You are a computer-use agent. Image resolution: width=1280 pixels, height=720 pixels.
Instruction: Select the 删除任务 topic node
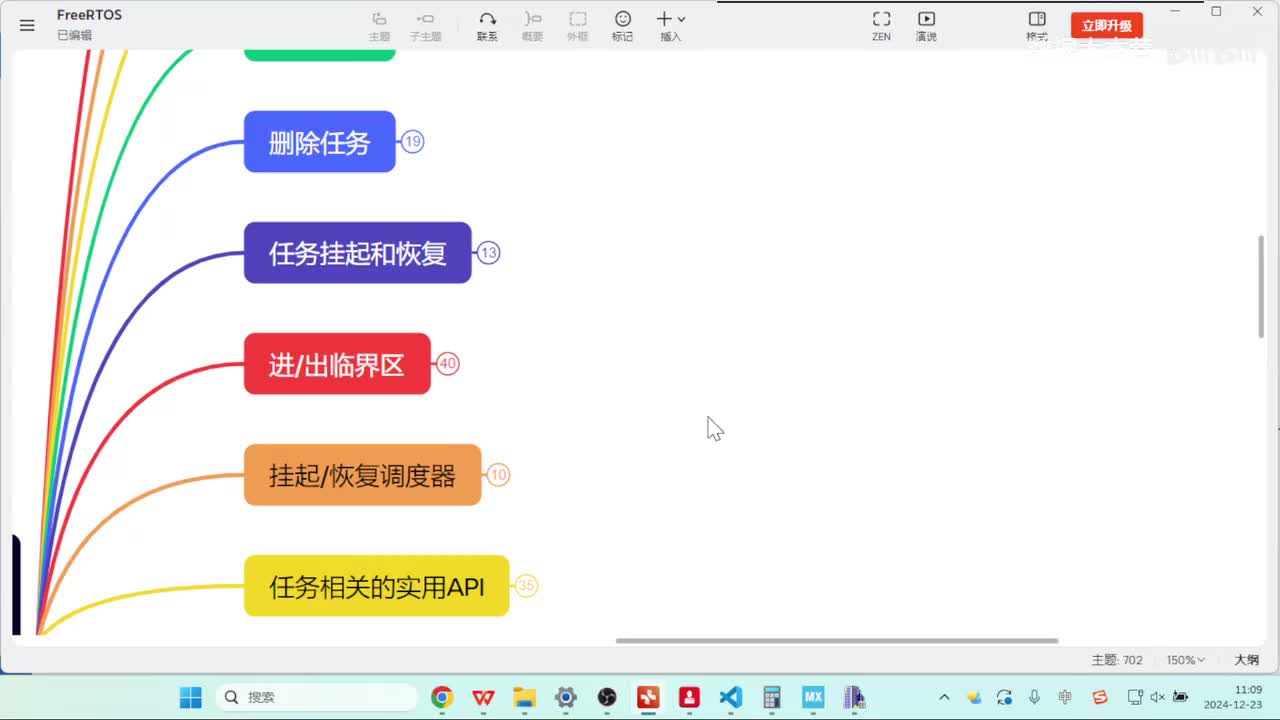(320, 142)
